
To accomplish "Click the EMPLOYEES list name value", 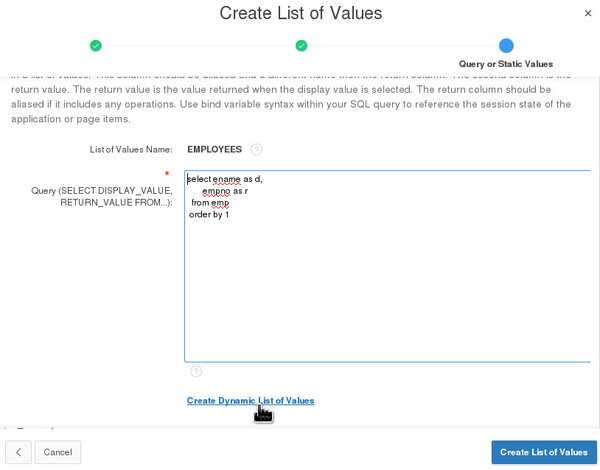I will pyautogui.click(x=214, y=150).
